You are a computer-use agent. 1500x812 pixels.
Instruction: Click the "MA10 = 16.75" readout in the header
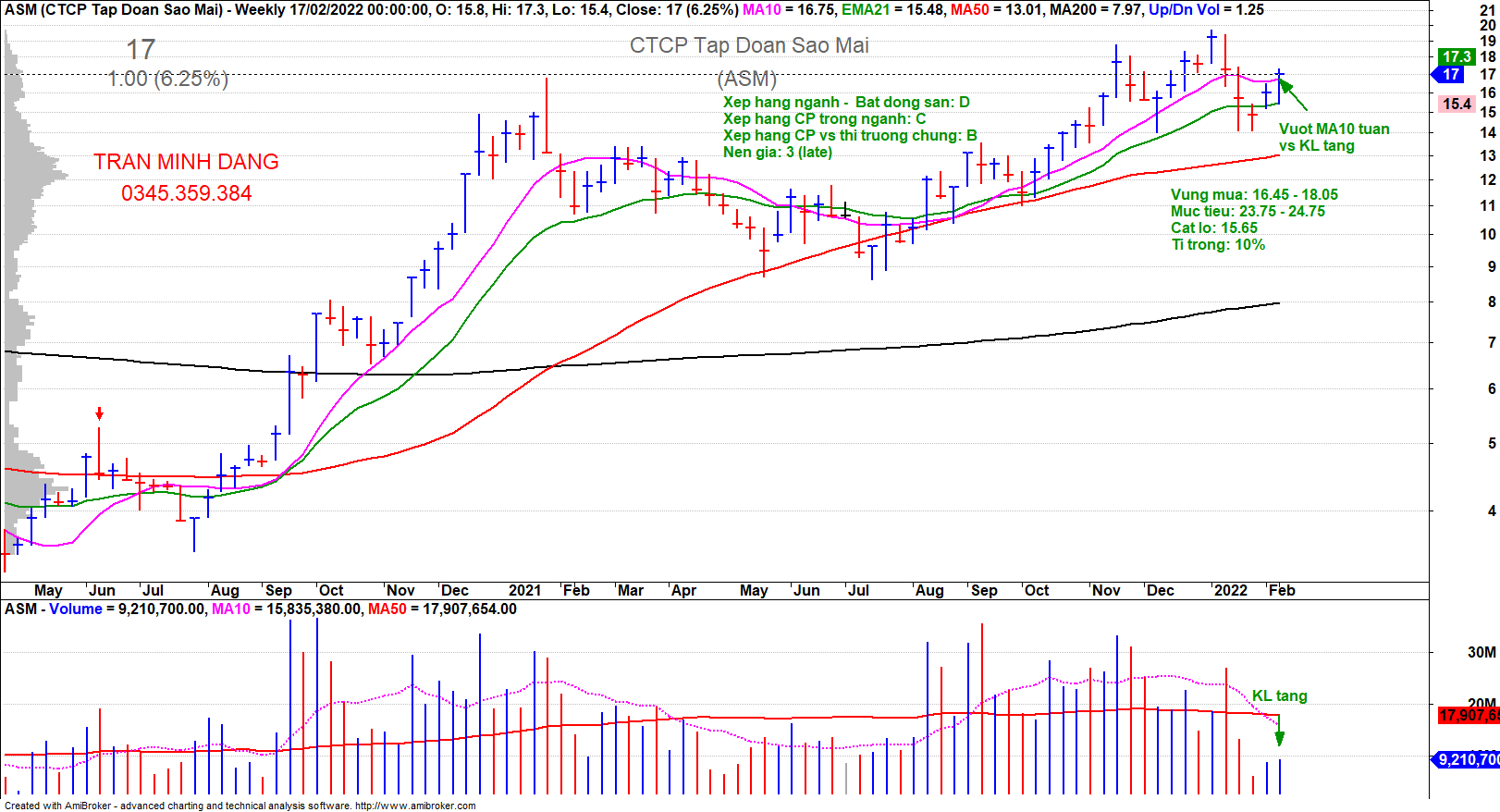[x=789, y=9]
